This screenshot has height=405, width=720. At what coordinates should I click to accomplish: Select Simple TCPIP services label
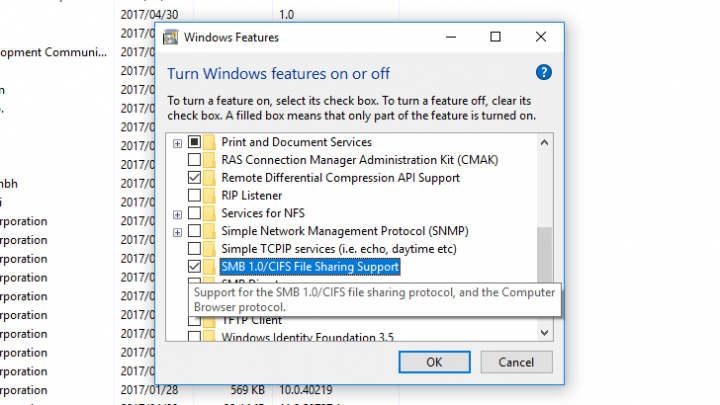pos(339,249)
